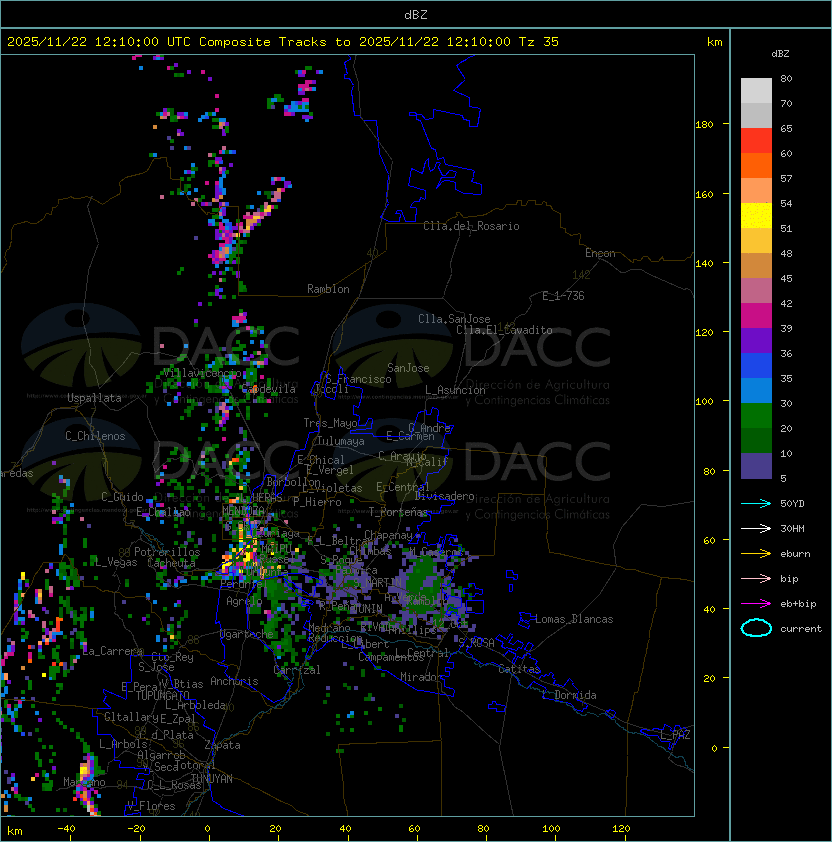This screenshot has width=832, height=842.
Task: Click the 'TUPUNGATO' place label
Action: [x=162, y=696]
